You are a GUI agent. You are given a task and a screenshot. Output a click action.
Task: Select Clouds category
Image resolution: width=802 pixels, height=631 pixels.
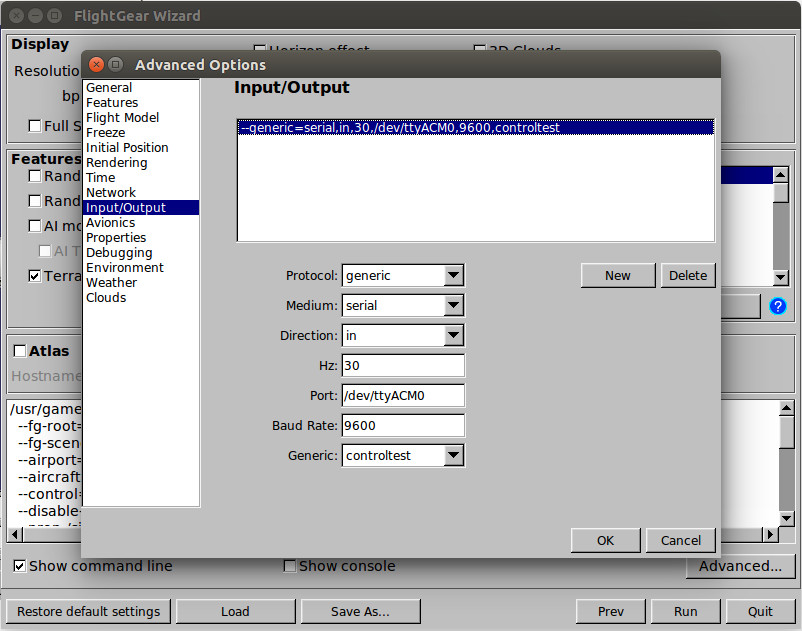click(106, 298)
